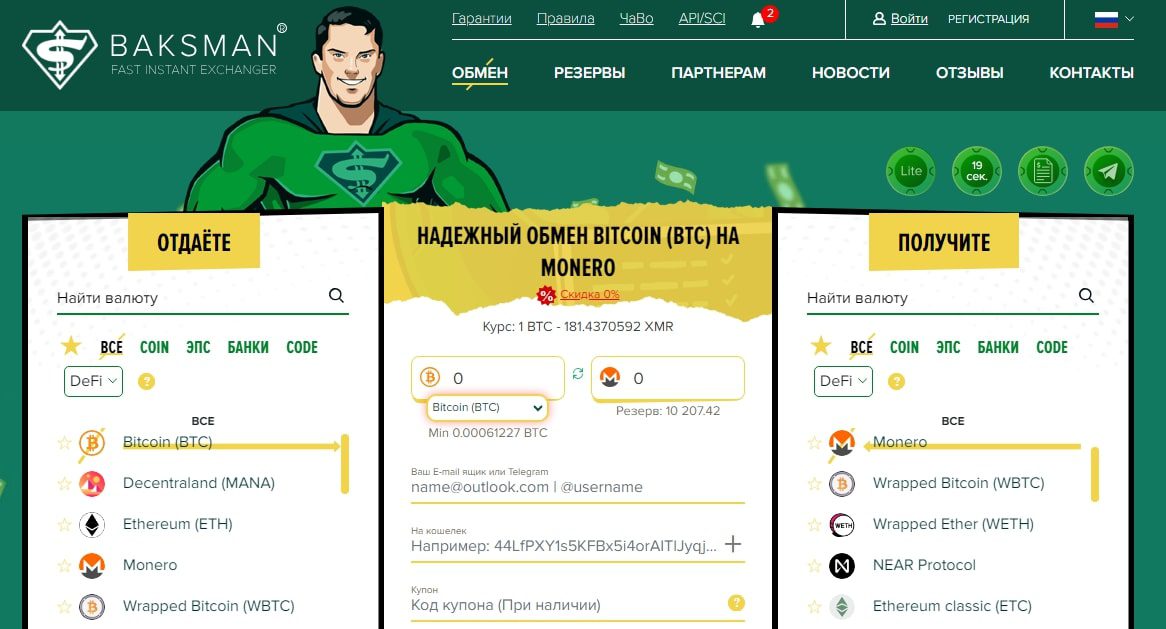
Task: Click the Telegram round icon button
Action: point(1108,171)
